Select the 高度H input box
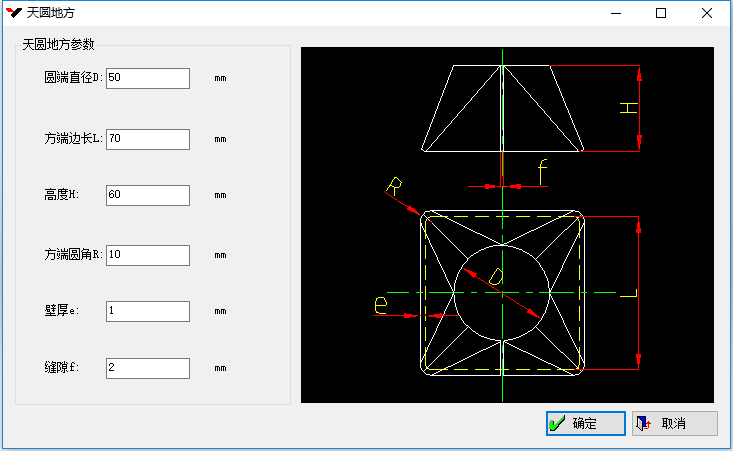The image size is (733, 451). [x=147, y=195]
